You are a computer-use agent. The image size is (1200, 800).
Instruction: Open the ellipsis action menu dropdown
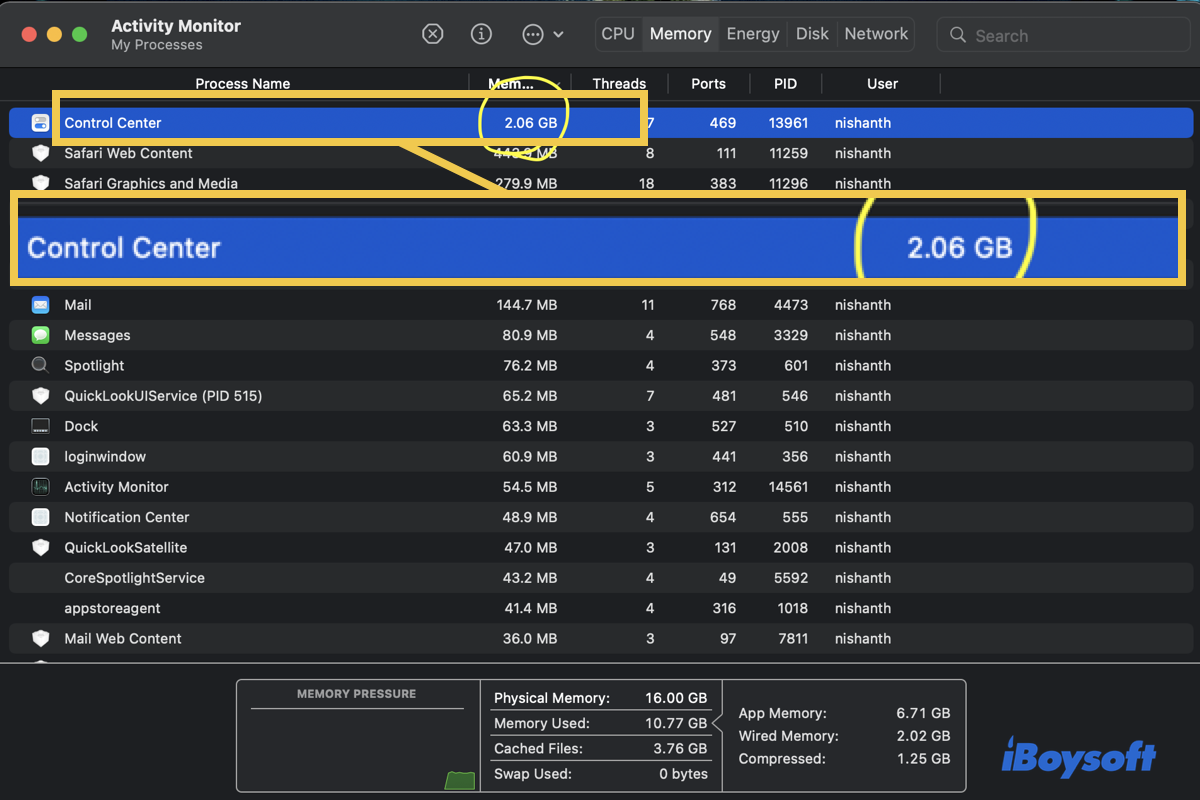(x=543, y=34)
